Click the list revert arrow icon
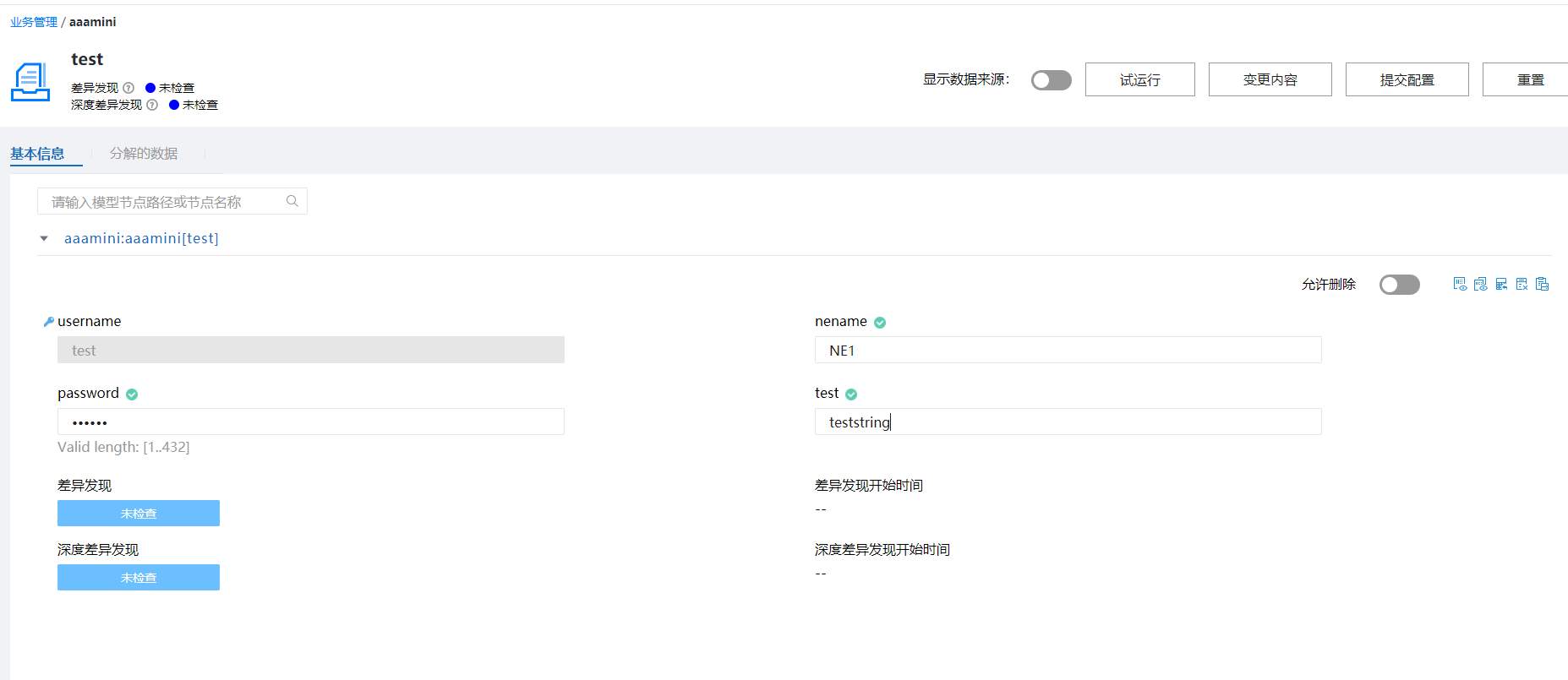 pyautogui.click(x=1501, y=284)
